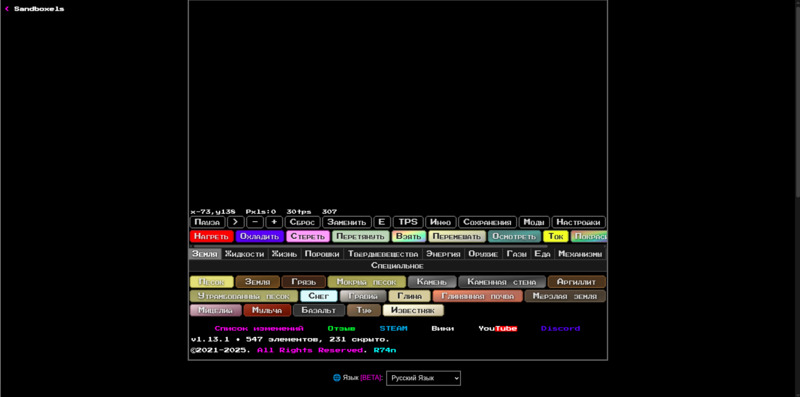Switch to the Жидкости category tab
This screenshot has width=800, height=397.
pyautogui.click(x=244, y=254)
